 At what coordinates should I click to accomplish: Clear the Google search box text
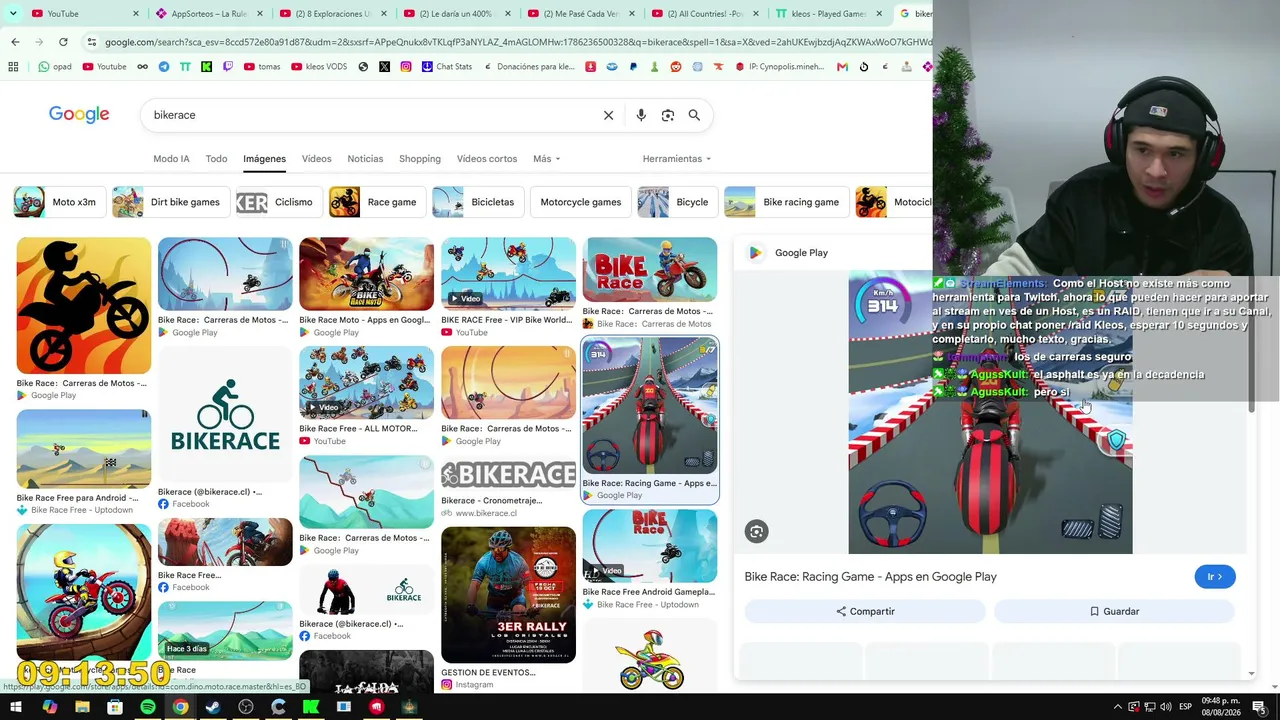pyautogui.click(x=608, y=115)
